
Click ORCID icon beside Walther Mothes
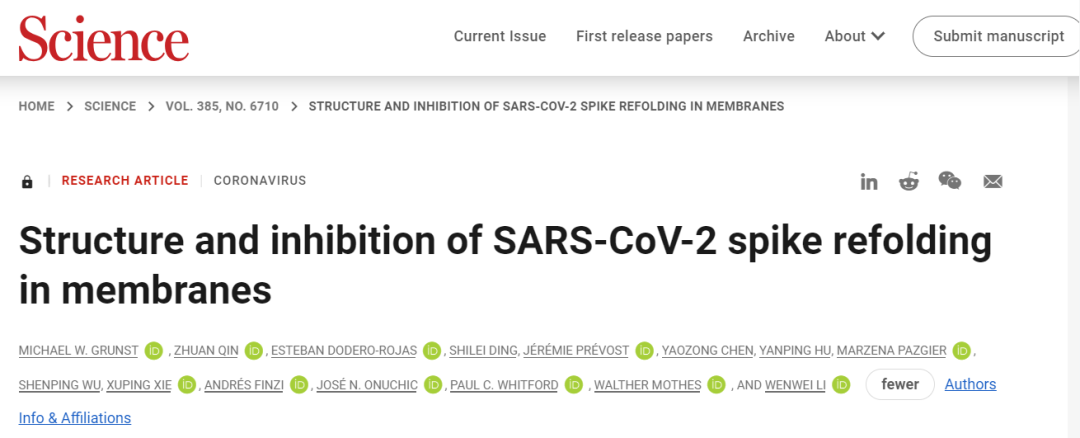click(716, 385)
